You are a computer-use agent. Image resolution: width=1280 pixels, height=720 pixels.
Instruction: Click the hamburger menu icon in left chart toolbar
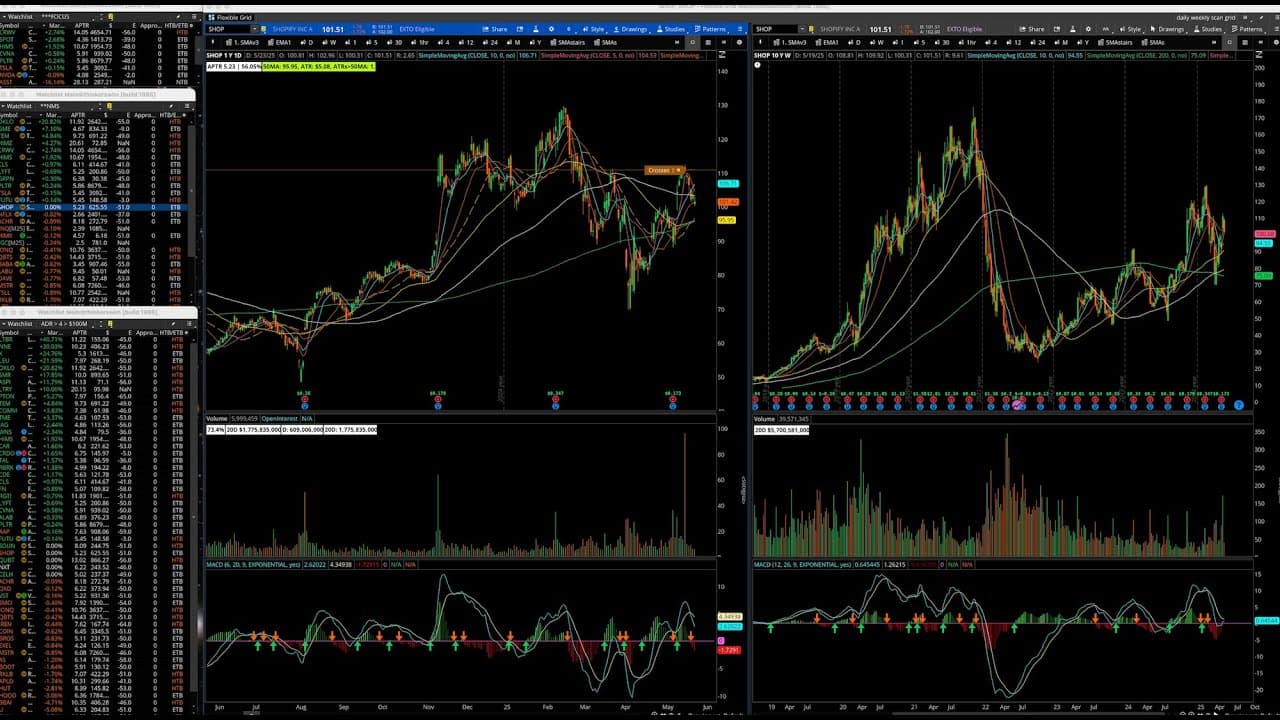click(739, 29)
